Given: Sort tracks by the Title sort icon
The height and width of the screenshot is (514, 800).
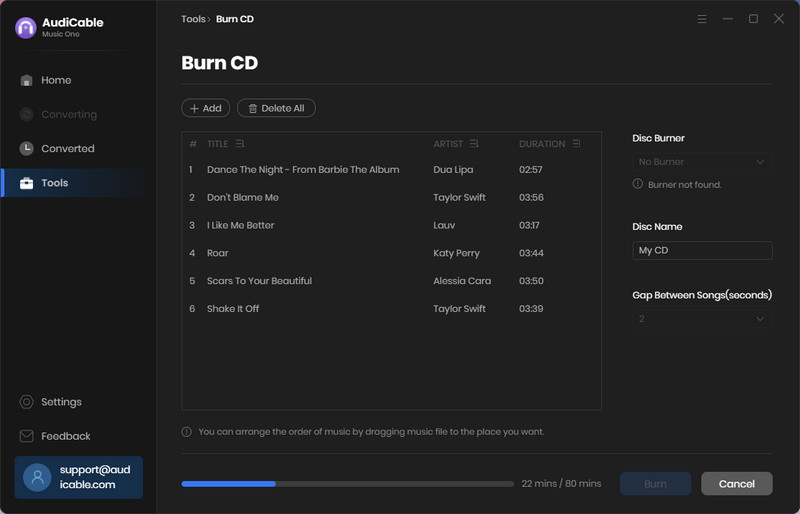Looking at the screenshot, I should tap(240, 144).
